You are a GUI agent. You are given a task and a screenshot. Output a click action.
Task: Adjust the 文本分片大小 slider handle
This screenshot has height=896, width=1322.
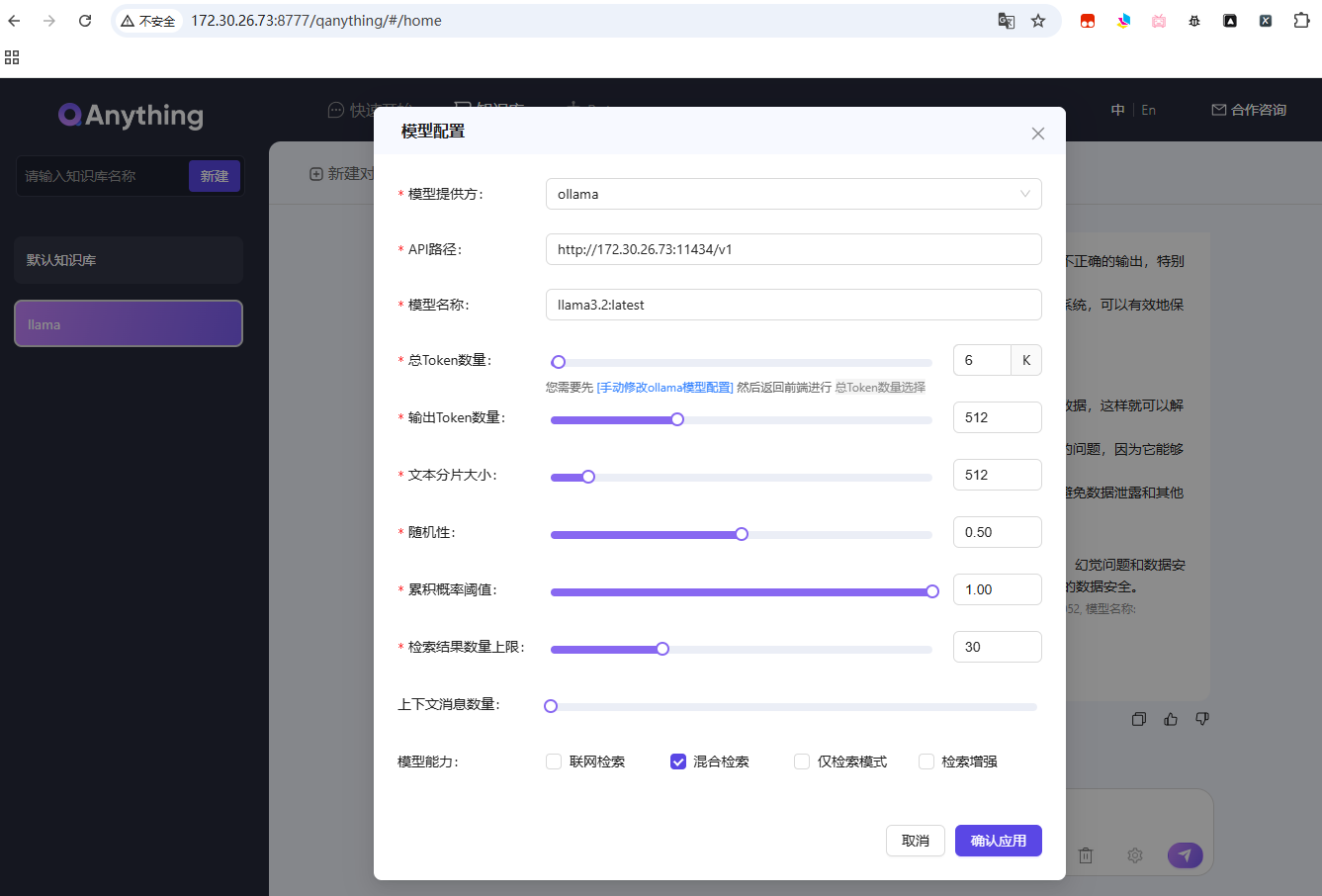(588, 477)
